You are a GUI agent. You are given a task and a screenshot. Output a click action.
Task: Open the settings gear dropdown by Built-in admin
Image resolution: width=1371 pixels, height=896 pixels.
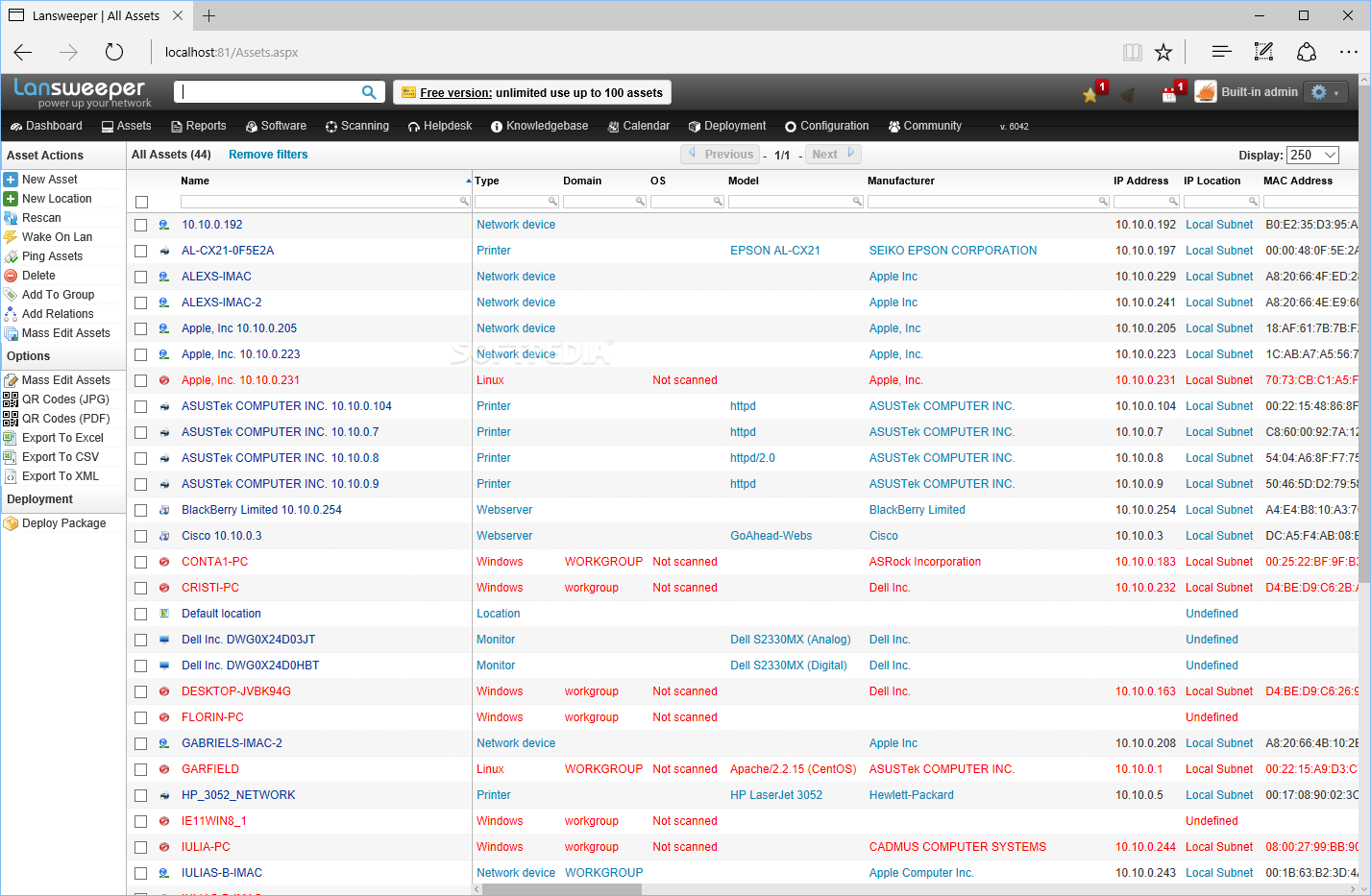pos(1325,92)
